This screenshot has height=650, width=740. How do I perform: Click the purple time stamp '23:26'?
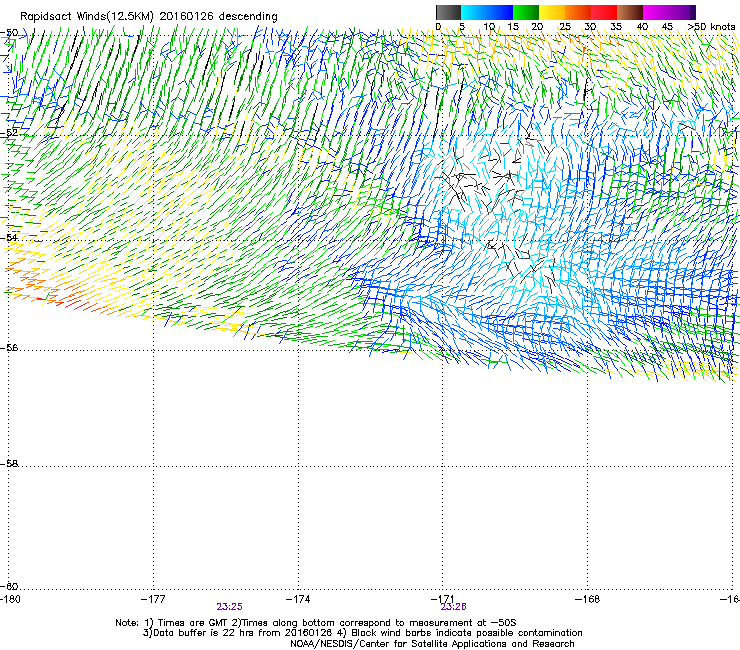coord(454,607)
